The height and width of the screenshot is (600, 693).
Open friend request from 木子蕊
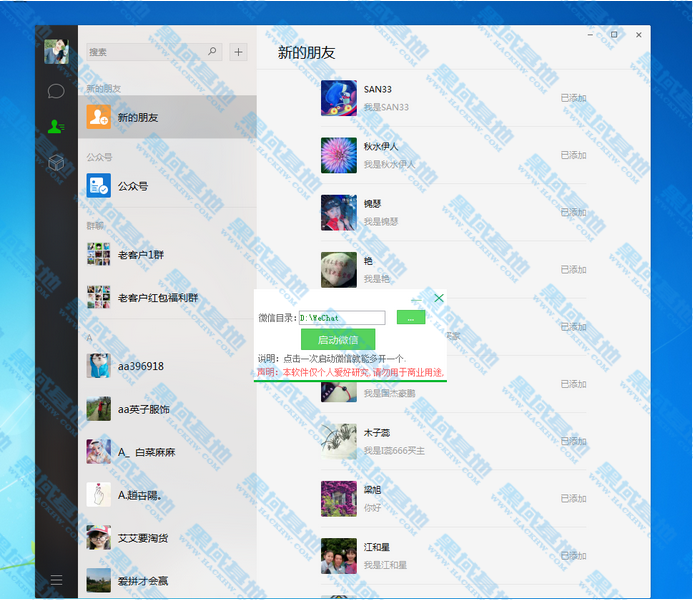tap(453, 441)
